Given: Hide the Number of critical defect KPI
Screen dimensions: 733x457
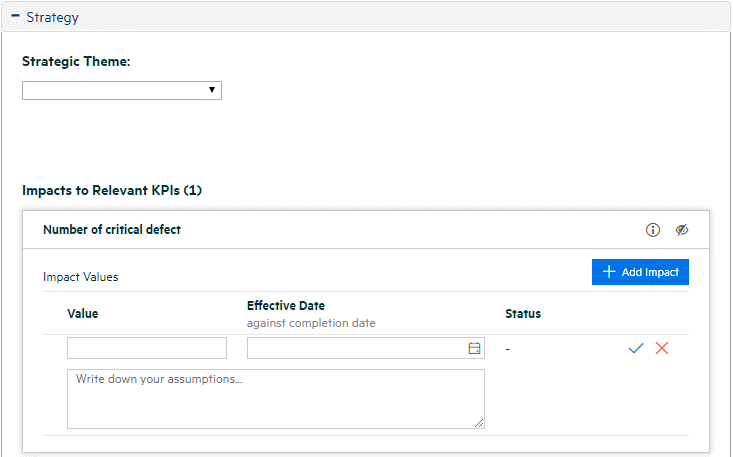Looking at the screenshot, I should click(682, 230).
